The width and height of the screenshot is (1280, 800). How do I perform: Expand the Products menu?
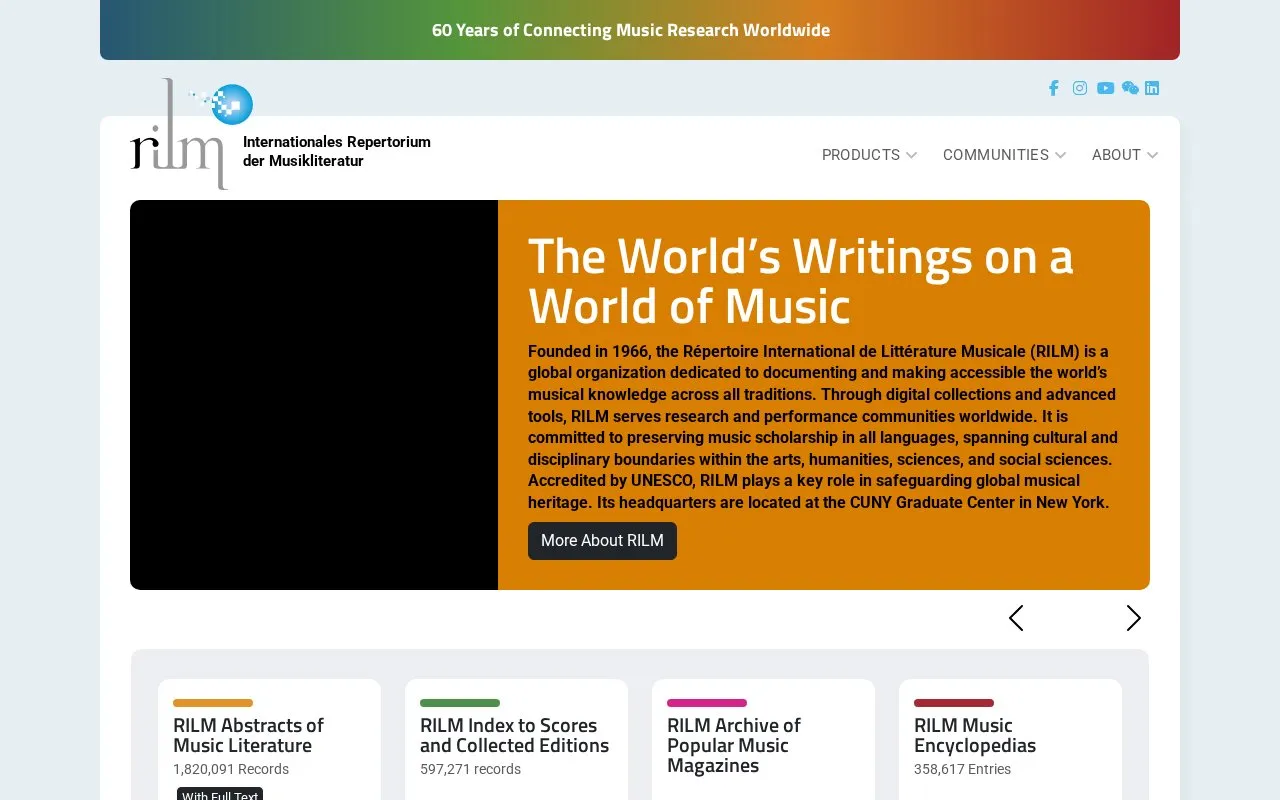(x=869, y=155)
